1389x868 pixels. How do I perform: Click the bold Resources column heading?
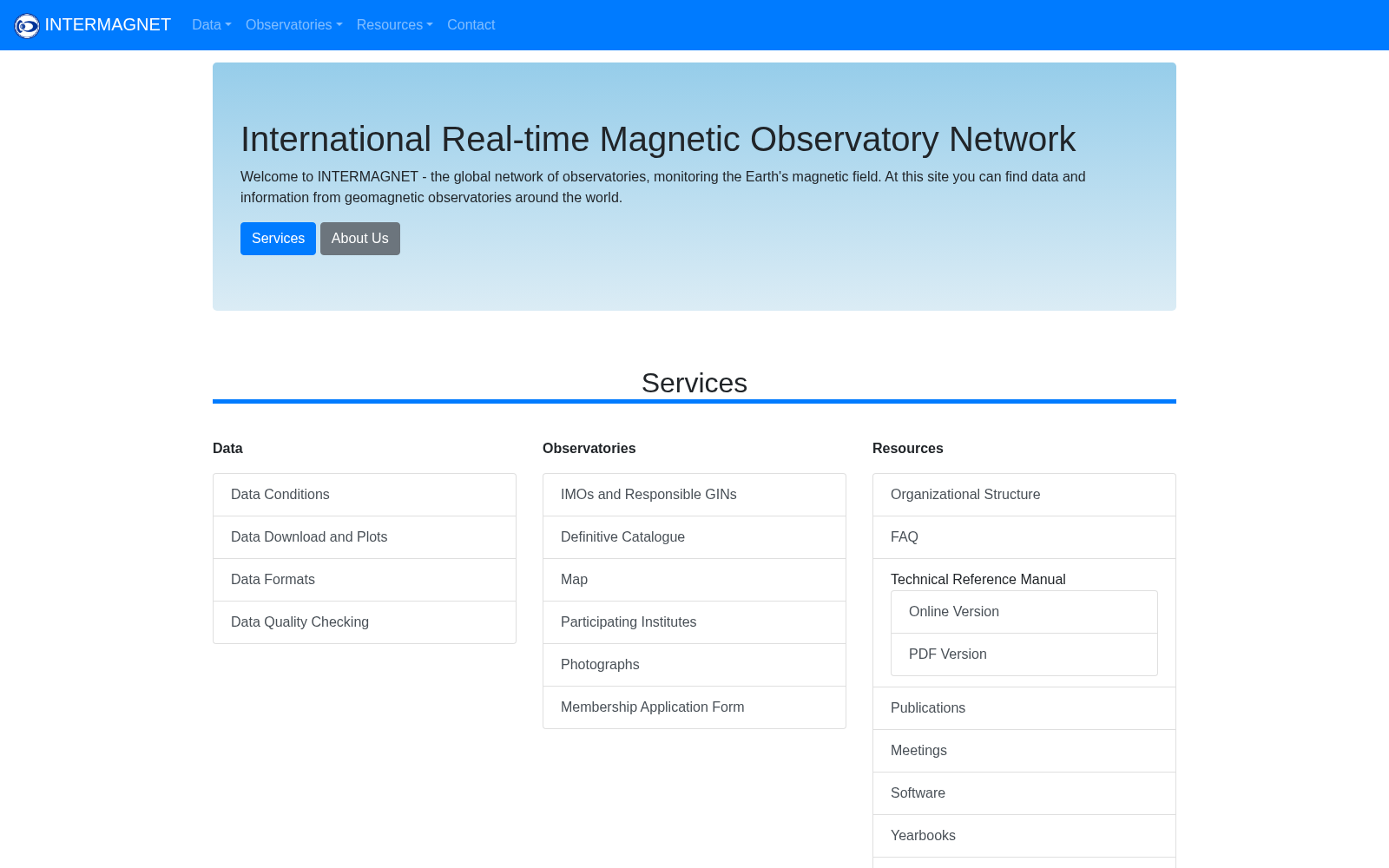[x=908, y=449]
